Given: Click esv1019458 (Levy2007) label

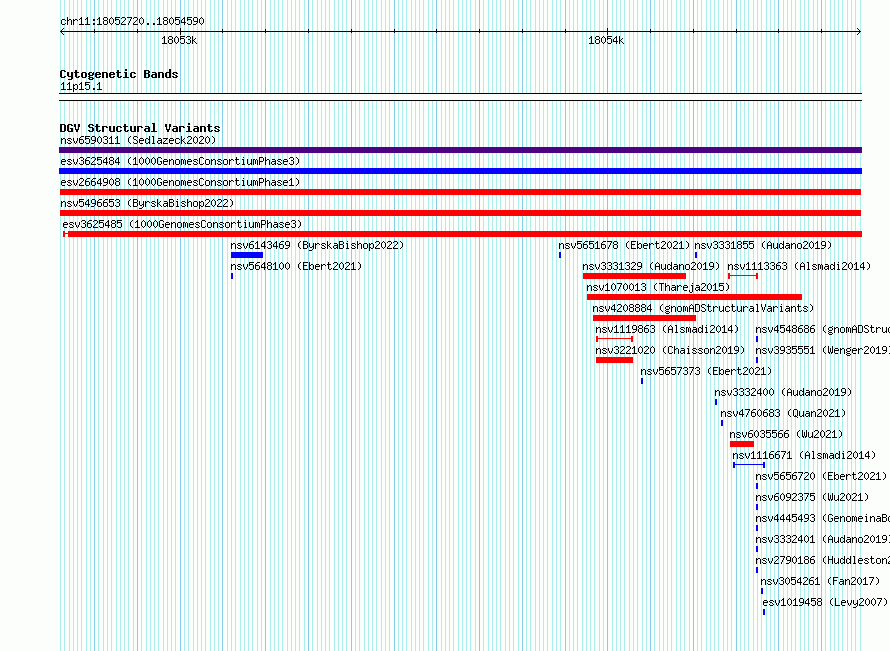Looking at the screenshot, I should (825, 602).
